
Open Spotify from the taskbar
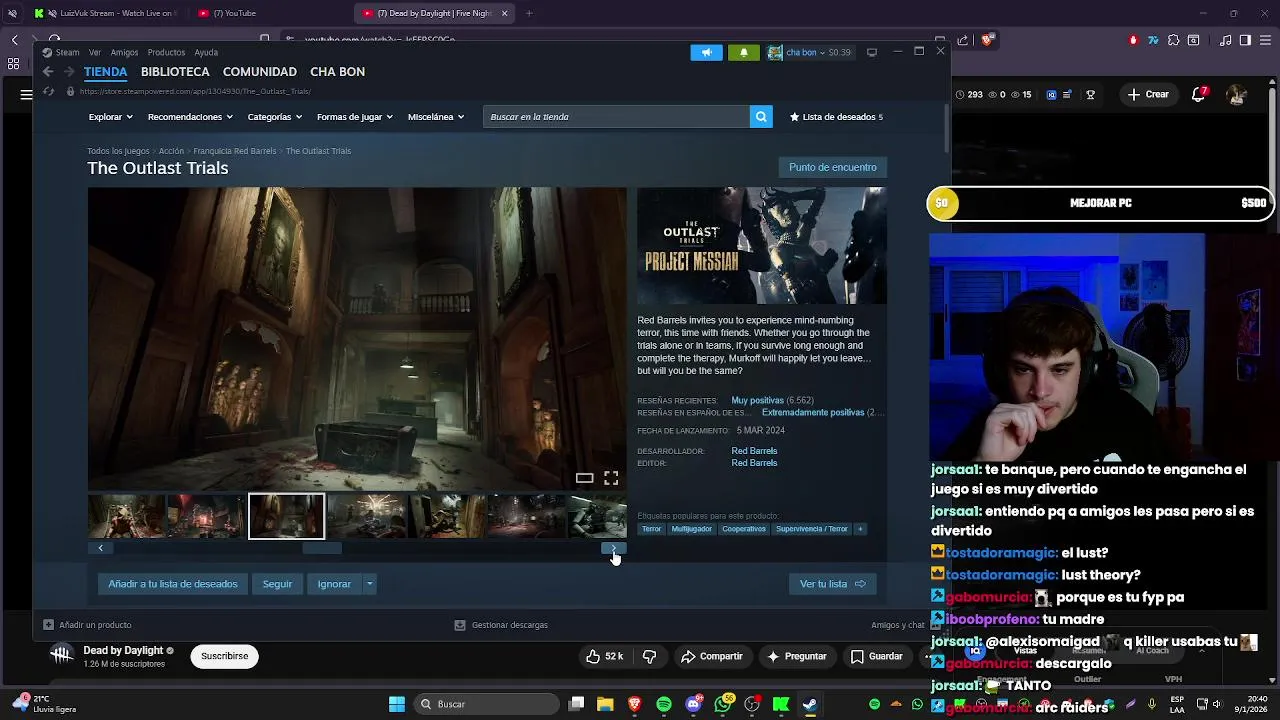[x=664, y=704]
